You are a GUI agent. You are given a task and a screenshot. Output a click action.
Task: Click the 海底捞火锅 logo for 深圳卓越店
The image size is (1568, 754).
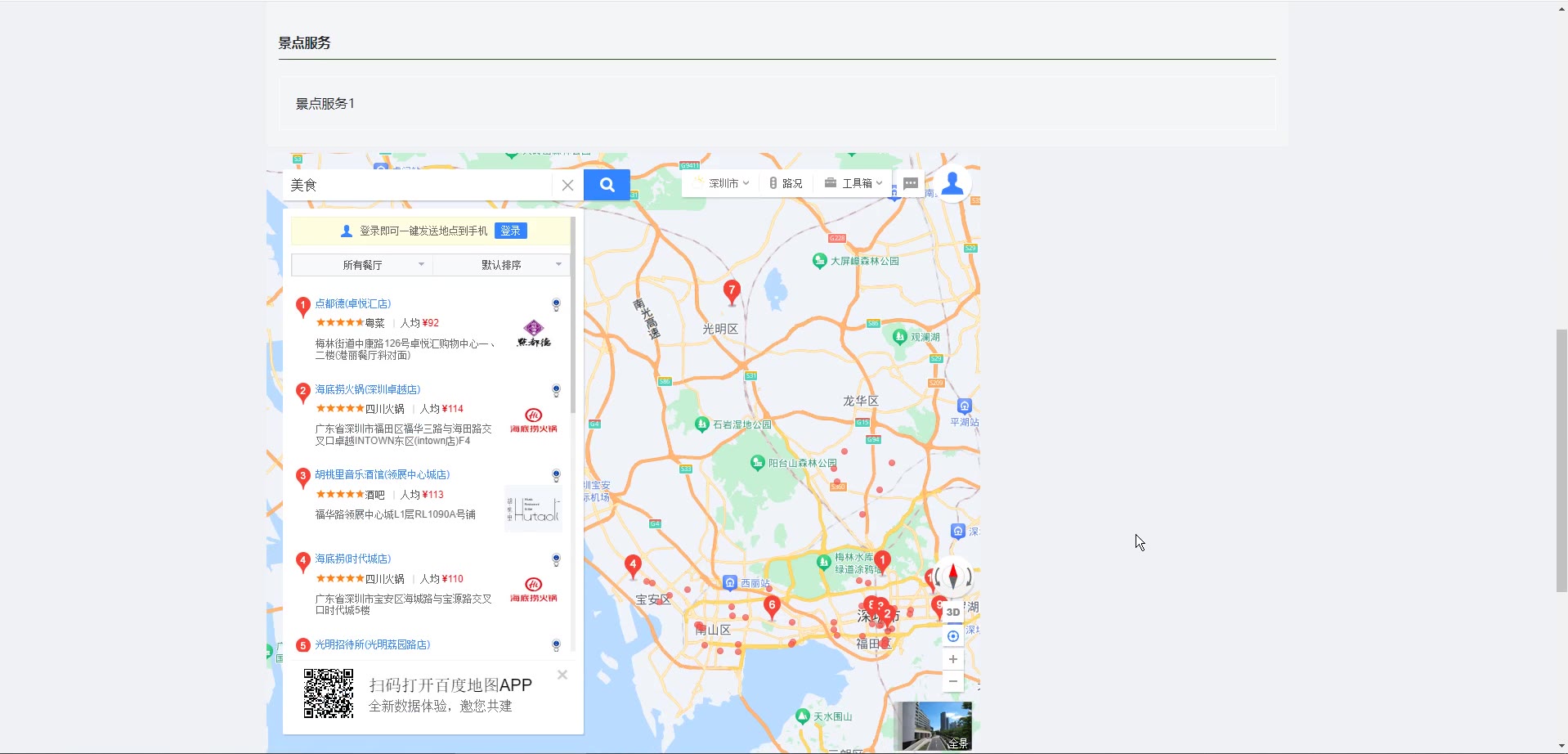point(534,421)
